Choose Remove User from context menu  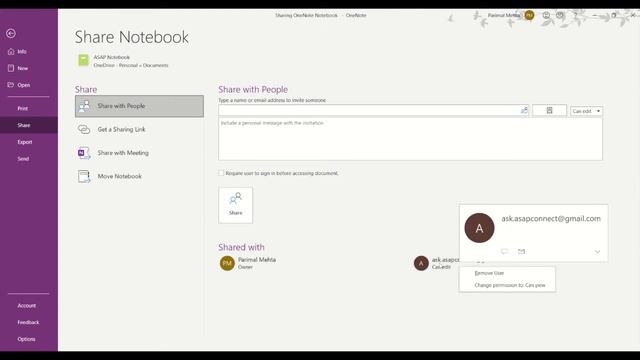(507, 273)
